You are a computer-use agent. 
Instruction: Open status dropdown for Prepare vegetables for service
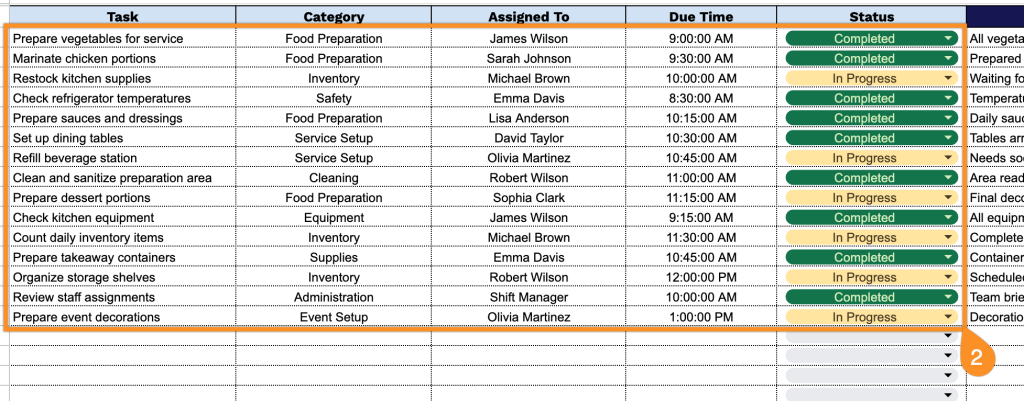871,39
